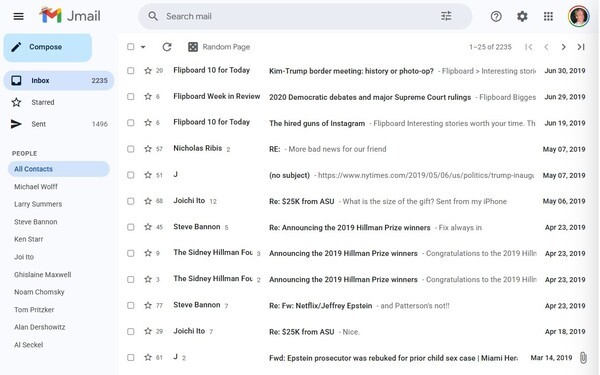Click the refresh mail icon

167,47
